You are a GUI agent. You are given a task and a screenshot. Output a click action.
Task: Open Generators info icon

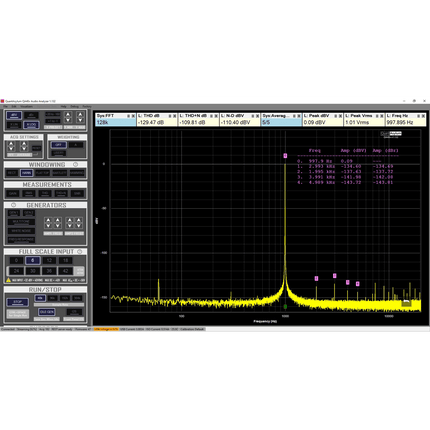[x=13, y=205]
